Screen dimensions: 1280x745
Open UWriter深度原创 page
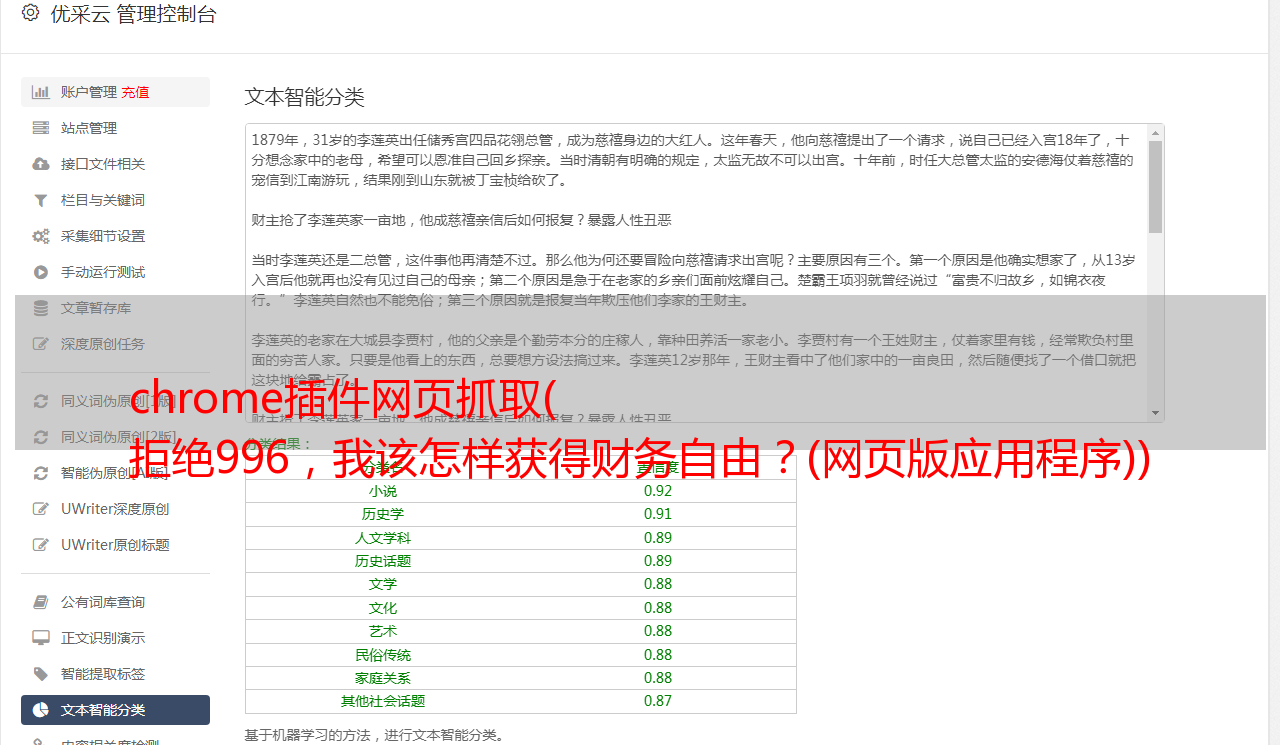click(x=115, y=509)
